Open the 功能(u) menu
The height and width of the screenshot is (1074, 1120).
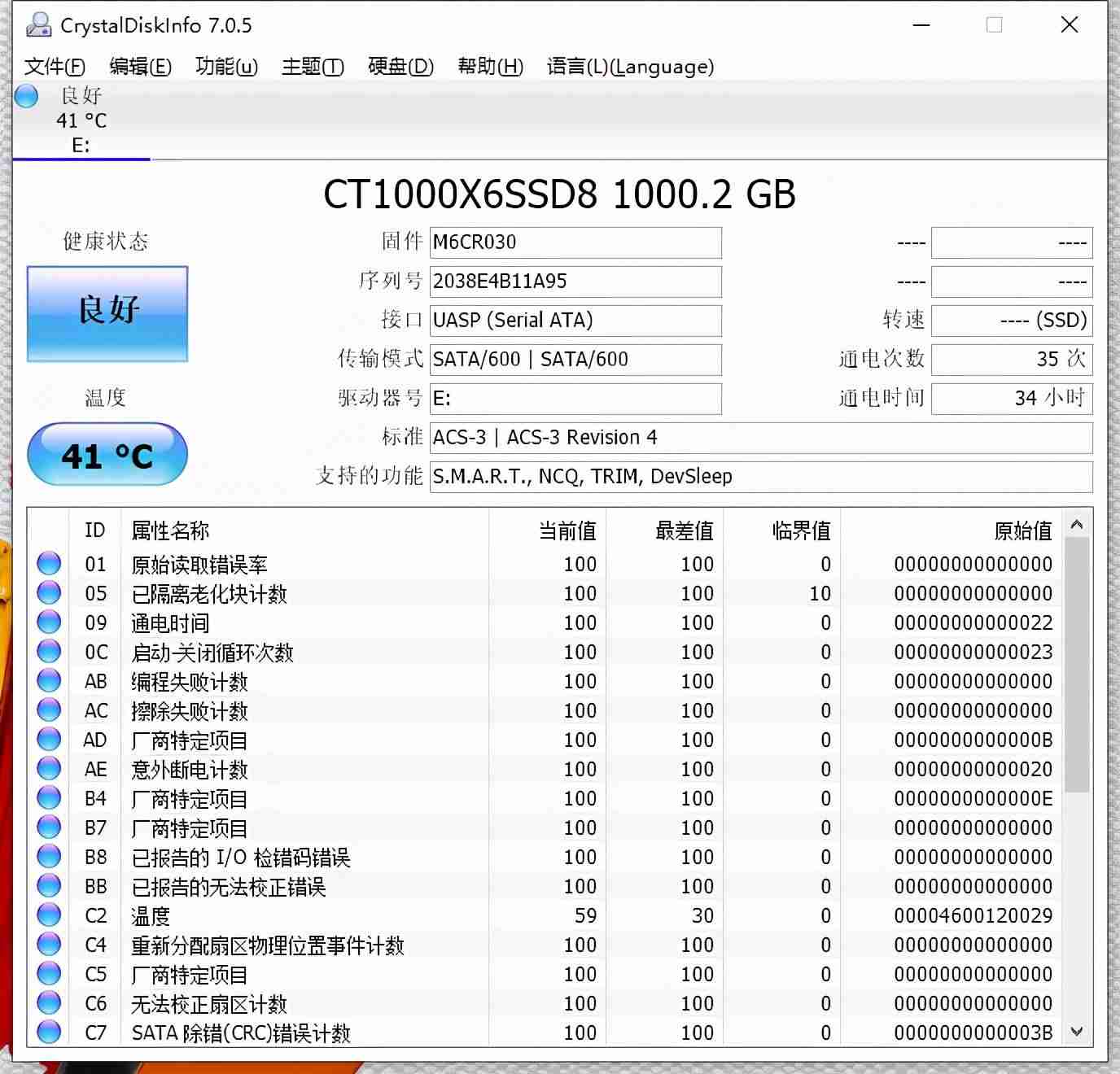226,67
